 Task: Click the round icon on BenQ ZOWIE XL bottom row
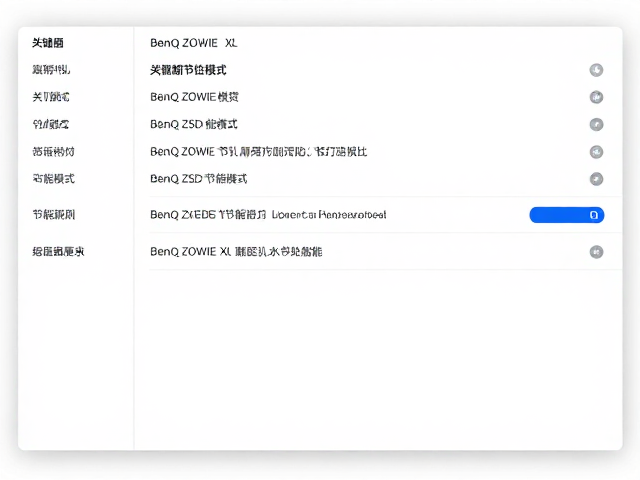click(x=596, y=252)
